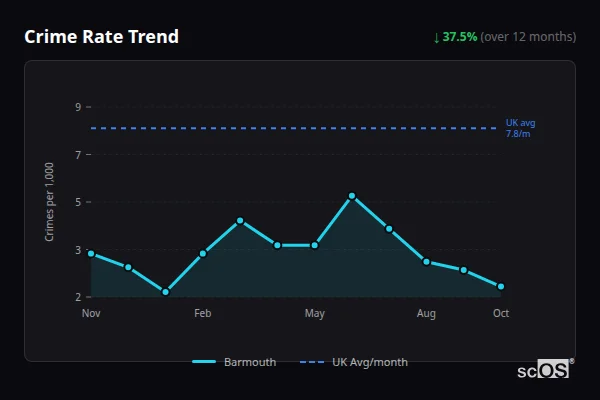Click the Nov data point on the line
Screen dimensions: 600x400
(x=91, y=253)
